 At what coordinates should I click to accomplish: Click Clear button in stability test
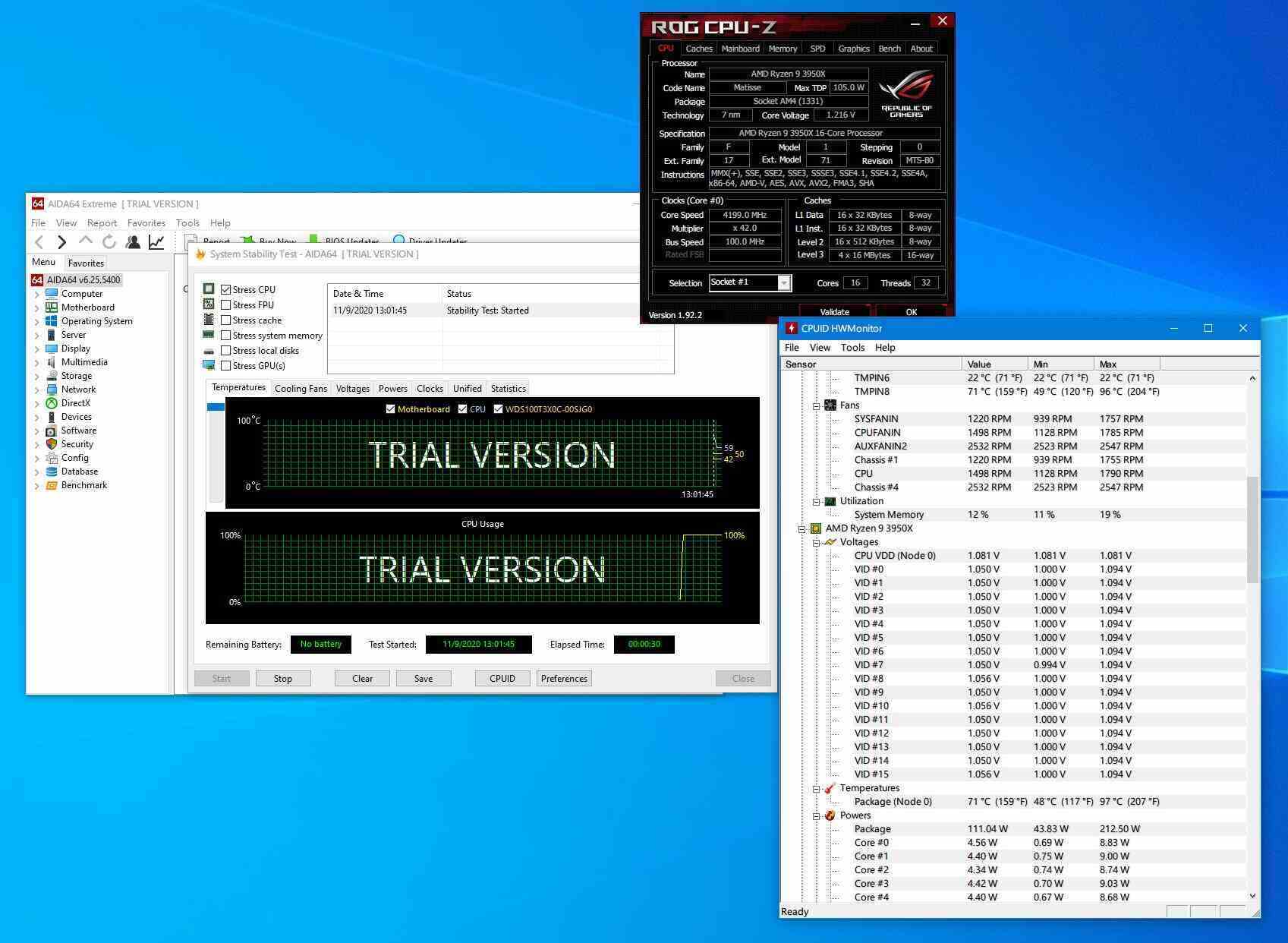[x=363, y=679]
